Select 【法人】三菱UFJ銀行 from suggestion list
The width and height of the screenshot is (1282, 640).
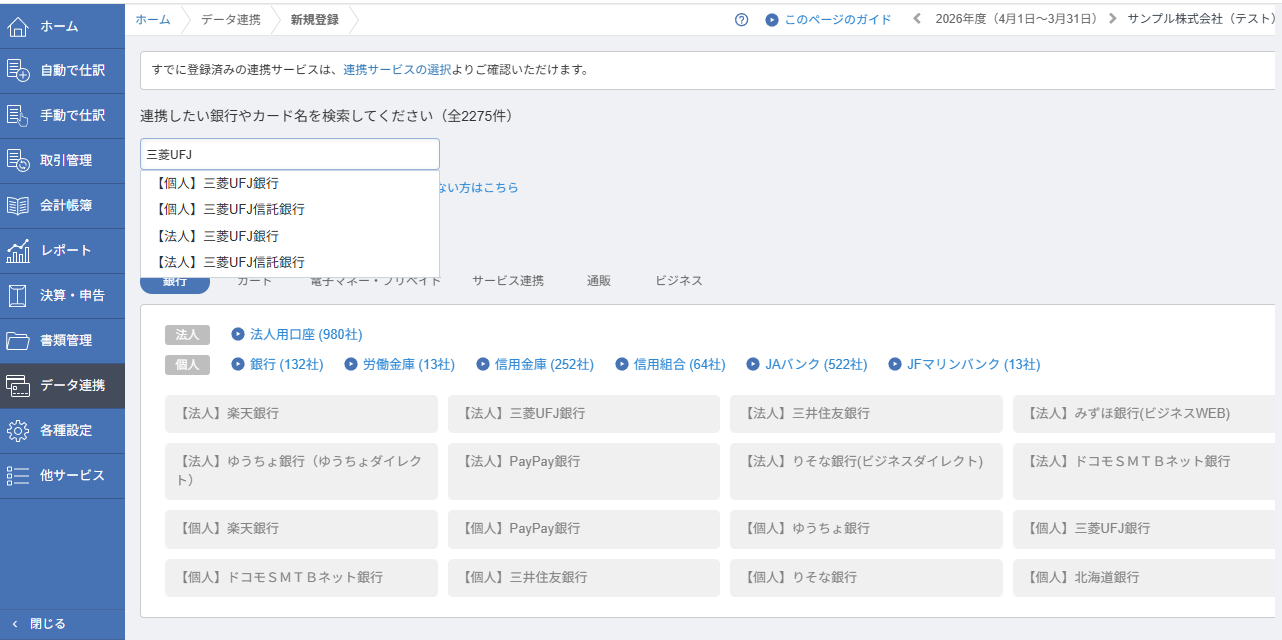[x=290, y=236]
